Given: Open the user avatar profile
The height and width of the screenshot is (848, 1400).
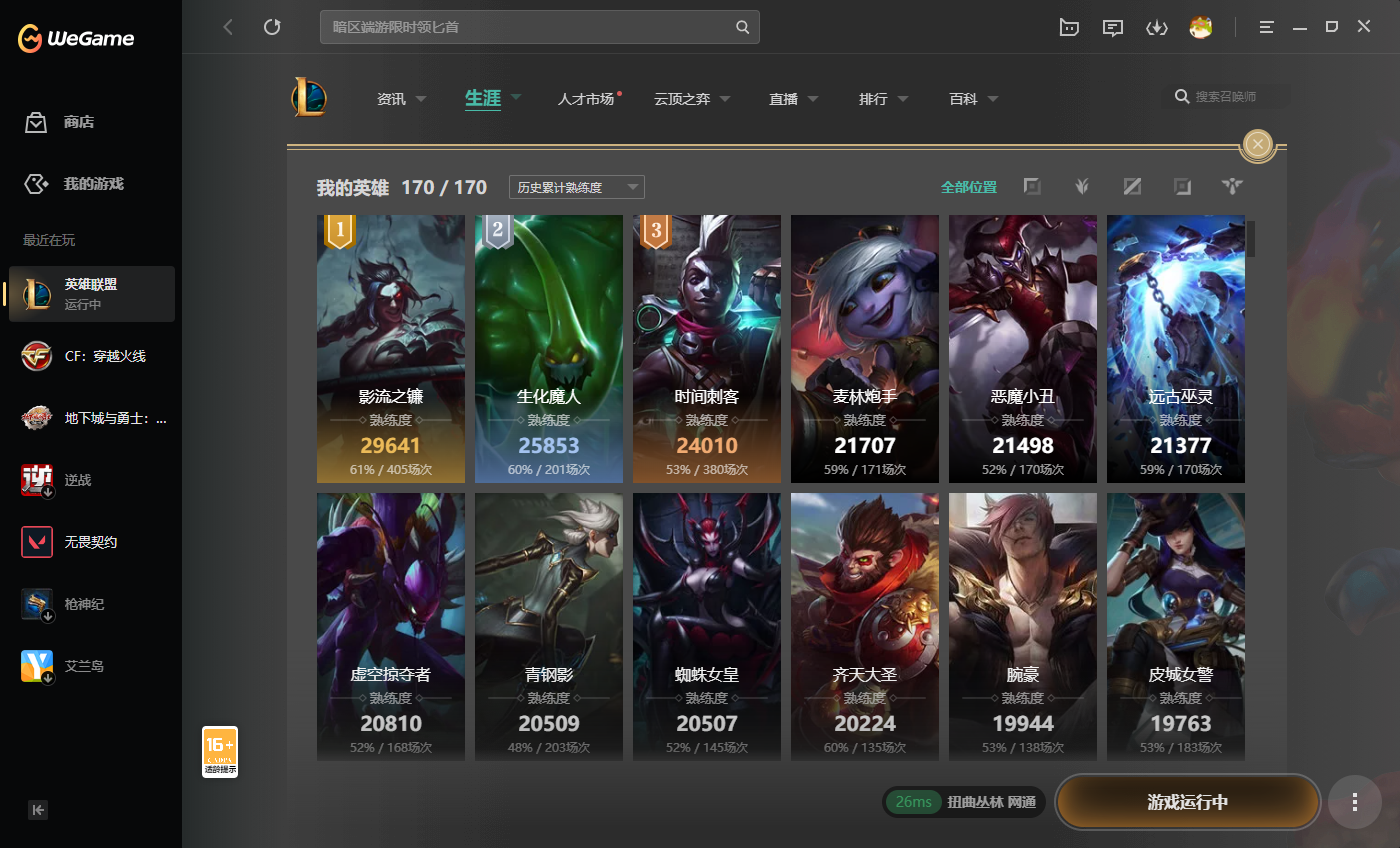Looking at the screenshot, I should point(1201,27).
